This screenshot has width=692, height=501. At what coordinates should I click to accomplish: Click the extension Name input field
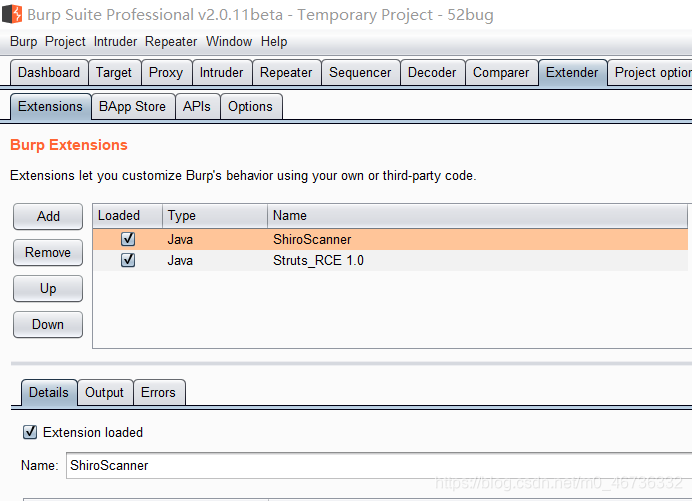pyautogui.click(x=379, y=465)
